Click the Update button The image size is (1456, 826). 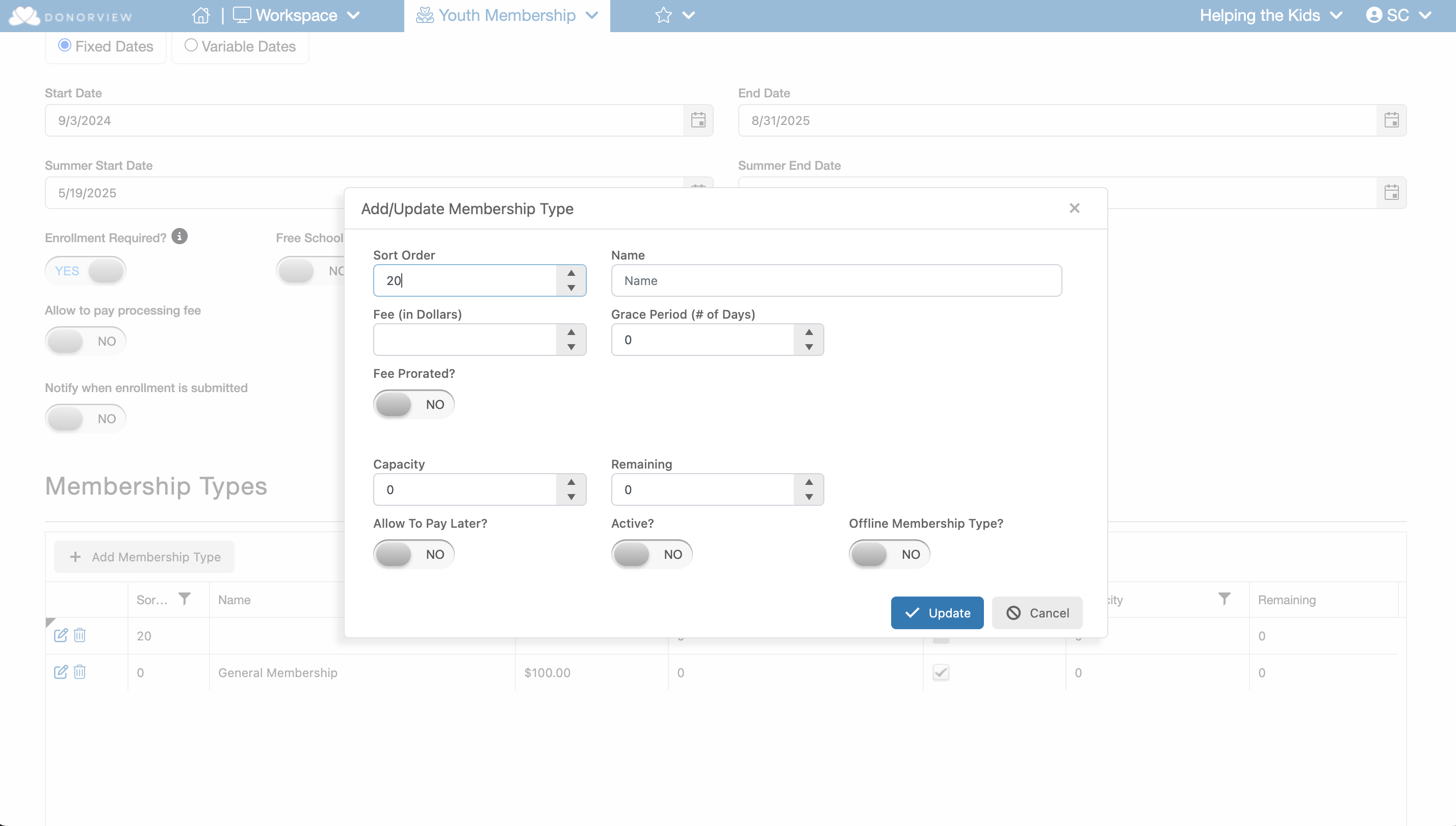(937, 613)
